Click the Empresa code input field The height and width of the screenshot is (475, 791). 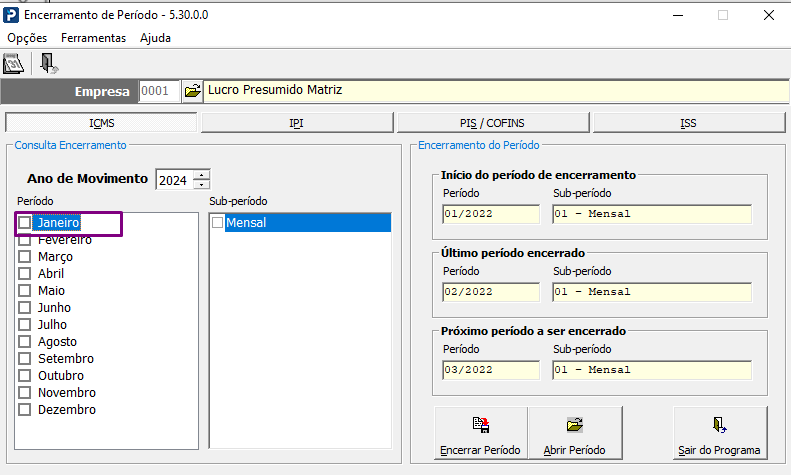(x=159, y=91)
